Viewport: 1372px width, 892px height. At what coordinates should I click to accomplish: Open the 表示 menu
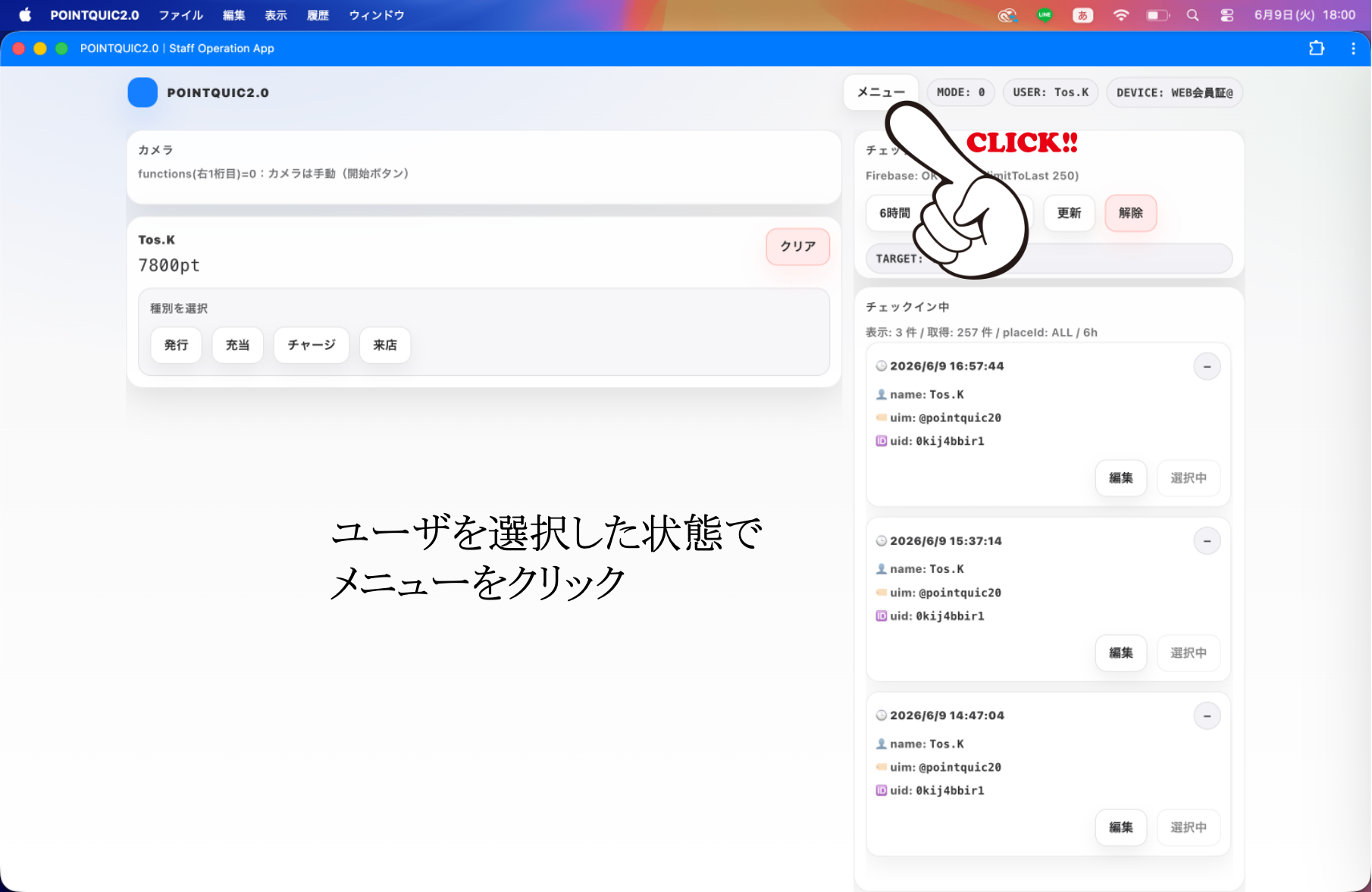[x=276, y=15]
